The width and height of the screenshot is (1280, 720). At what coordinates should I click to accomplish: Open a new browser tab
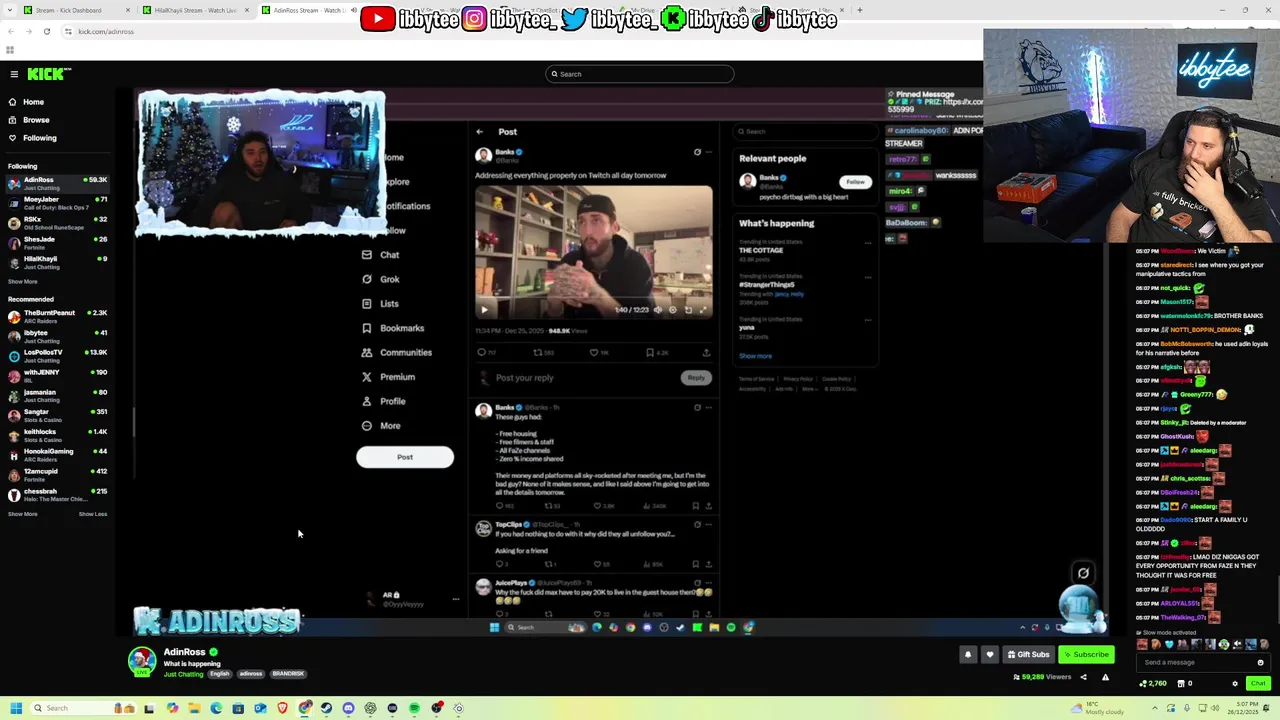(x=860, y=10)
